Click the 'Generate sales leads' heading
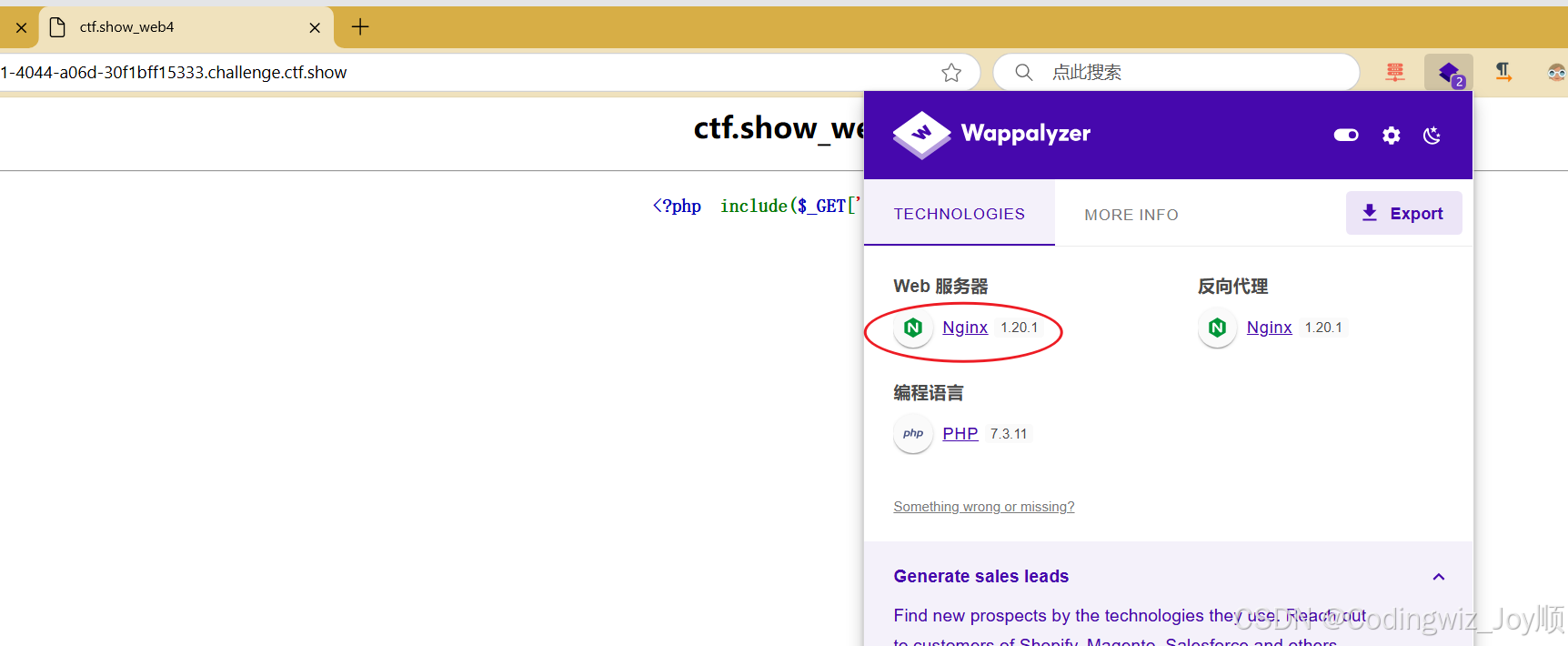 point(980,577)
